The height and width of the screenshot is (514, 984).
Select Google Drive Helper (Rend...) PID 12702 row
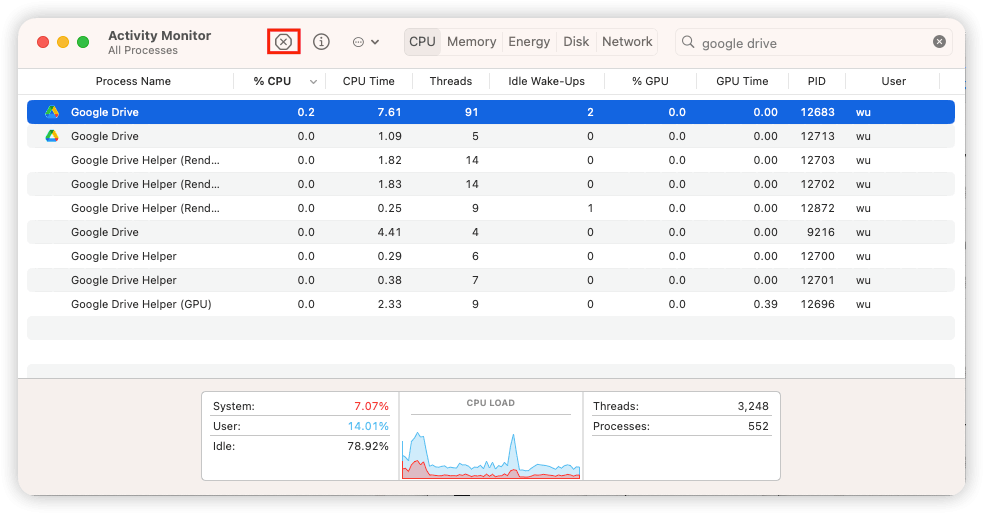tap(491, 184)
